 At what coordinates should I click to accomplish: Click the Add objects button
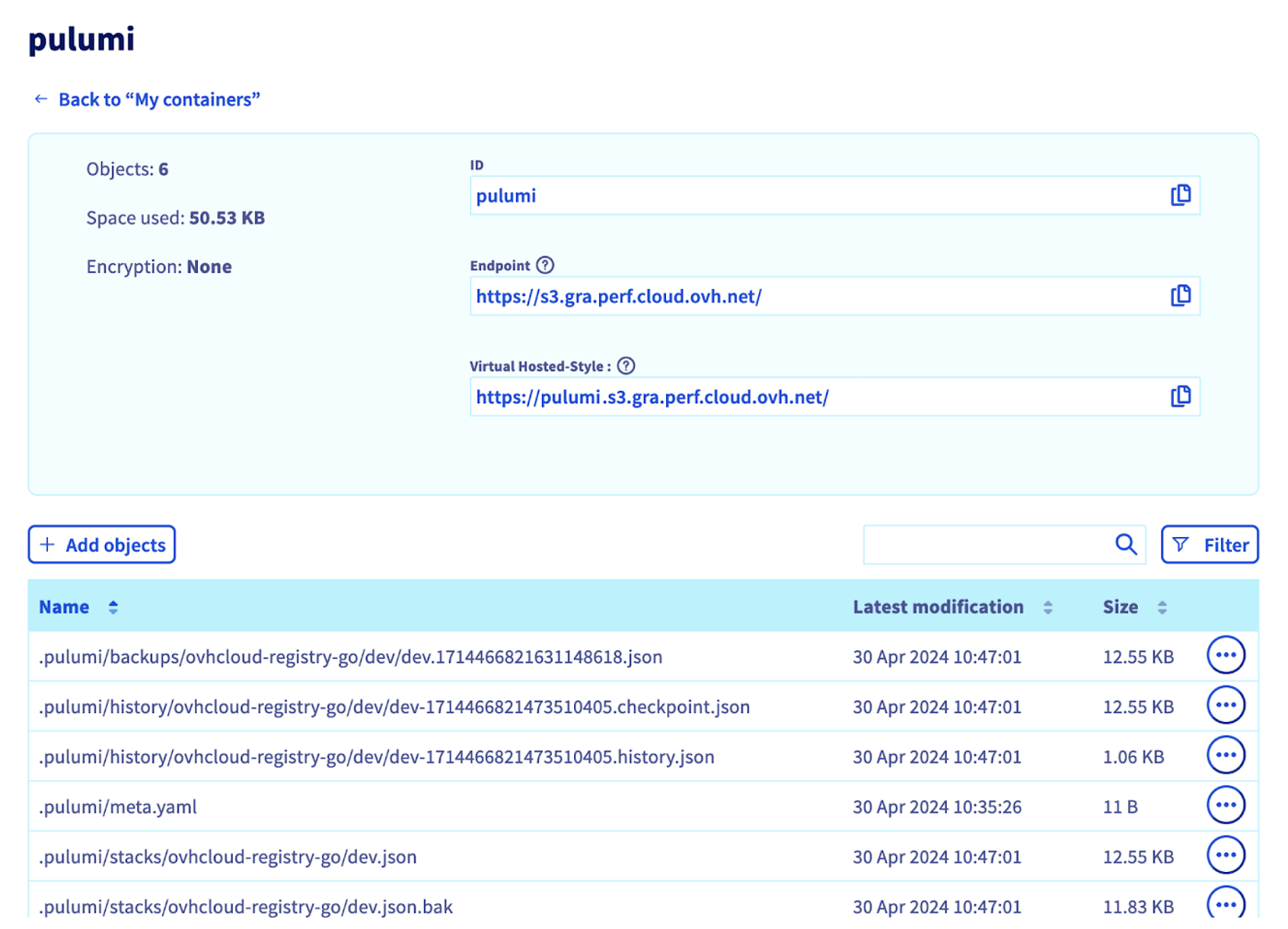pos(101,544)
